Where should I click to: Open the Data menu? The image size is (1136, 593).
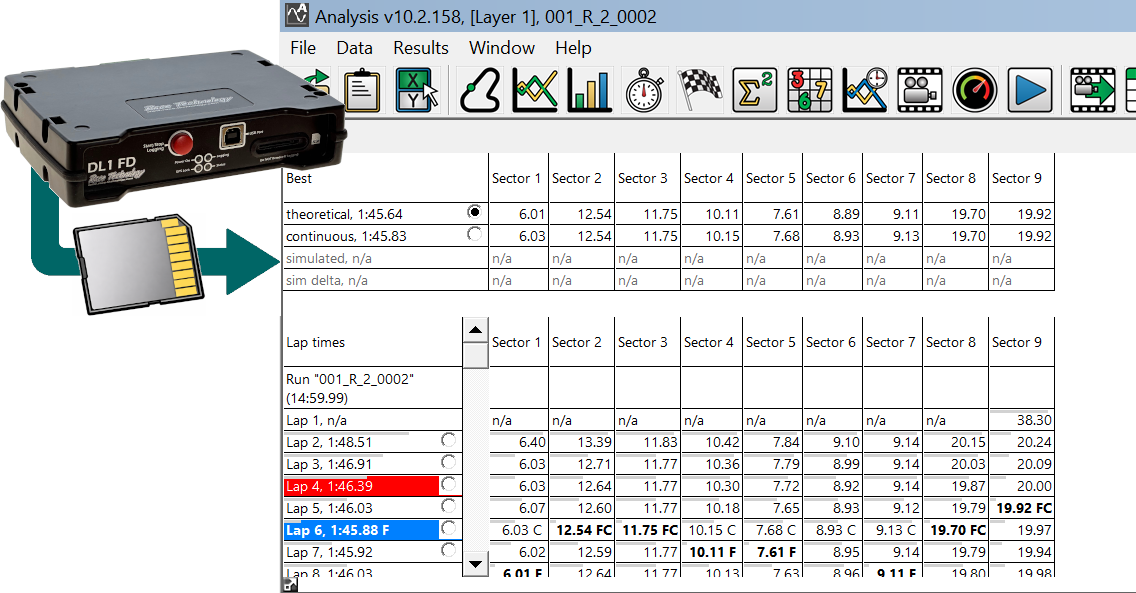[x=354, y=48]
